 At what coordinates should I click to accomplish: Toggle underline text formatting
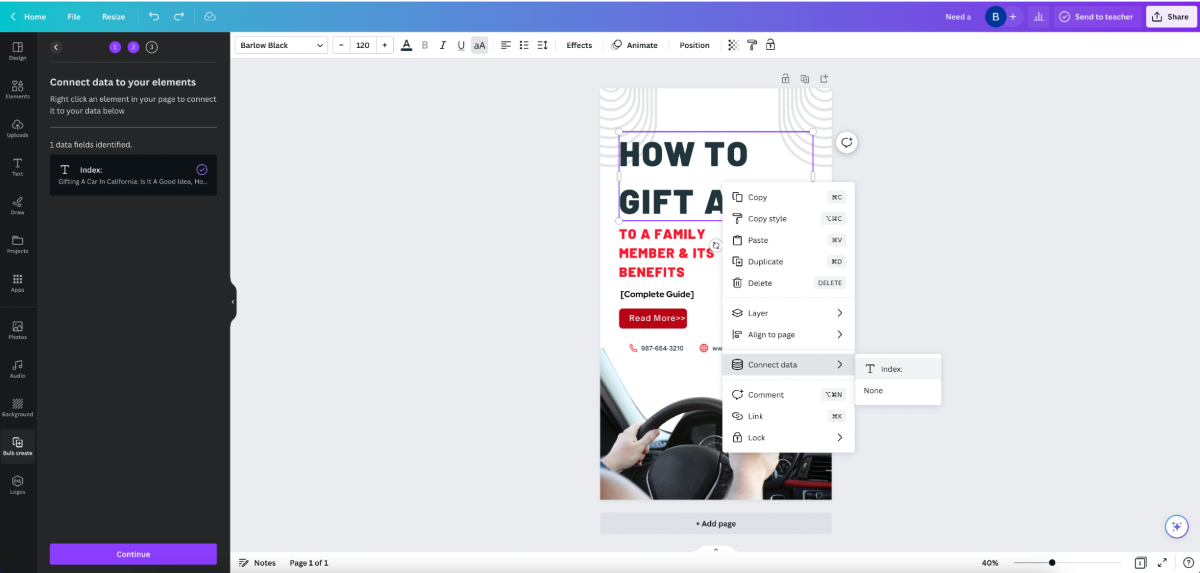[461, 45]
